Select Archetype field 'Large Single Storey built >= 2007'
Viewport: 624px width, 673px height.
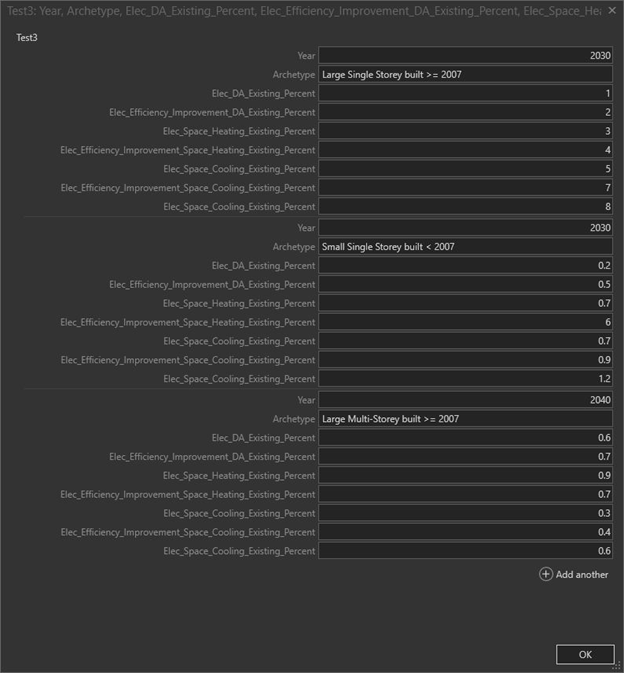[x=465, y=74]
